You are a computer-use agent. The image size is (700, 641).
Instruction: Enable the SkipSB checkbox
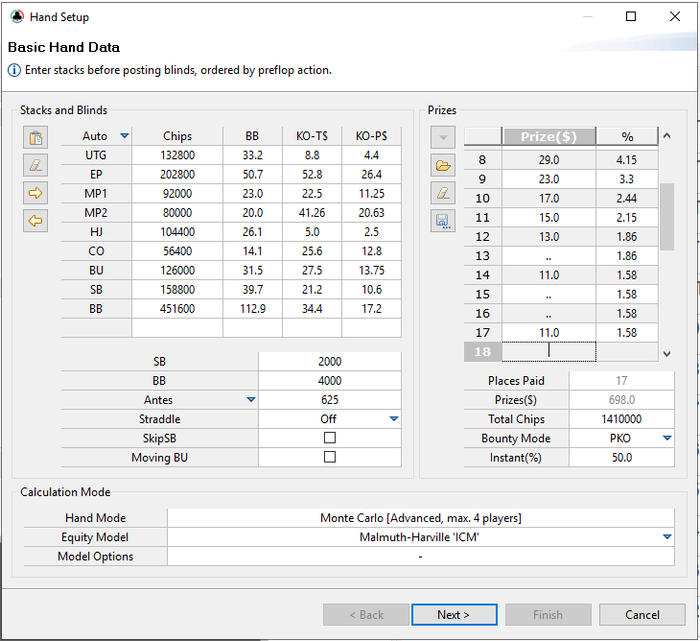(x=330, y=438)
